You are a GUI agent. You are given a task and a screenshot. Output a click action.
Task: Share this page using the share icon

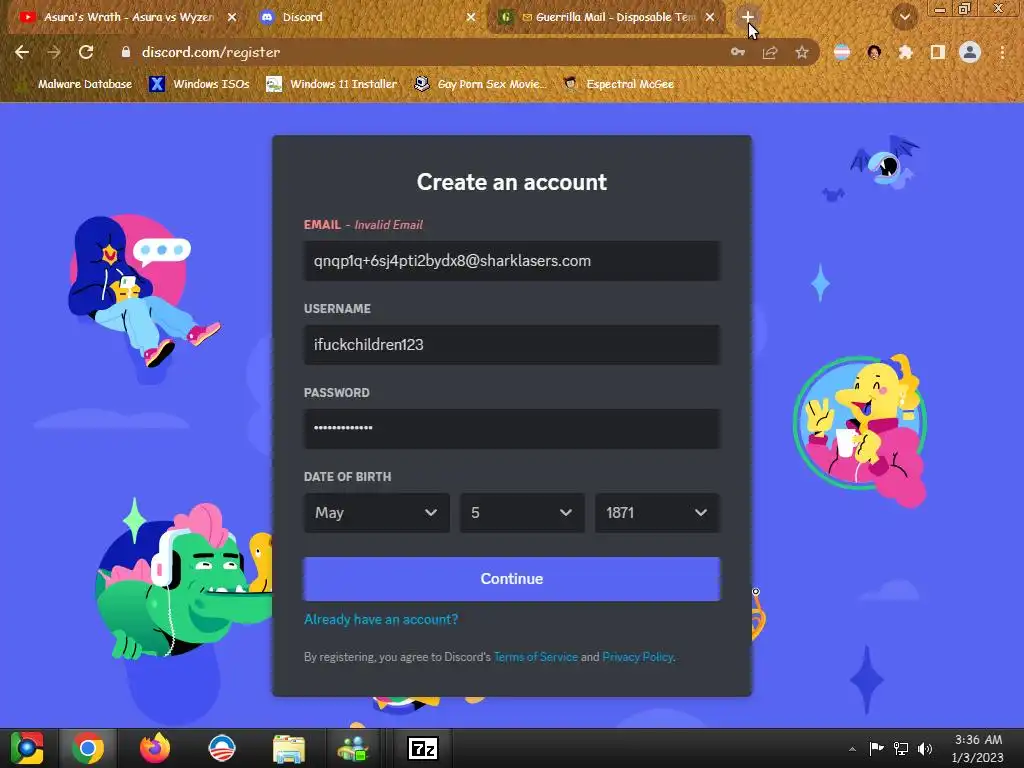click(x=770, y=52)
